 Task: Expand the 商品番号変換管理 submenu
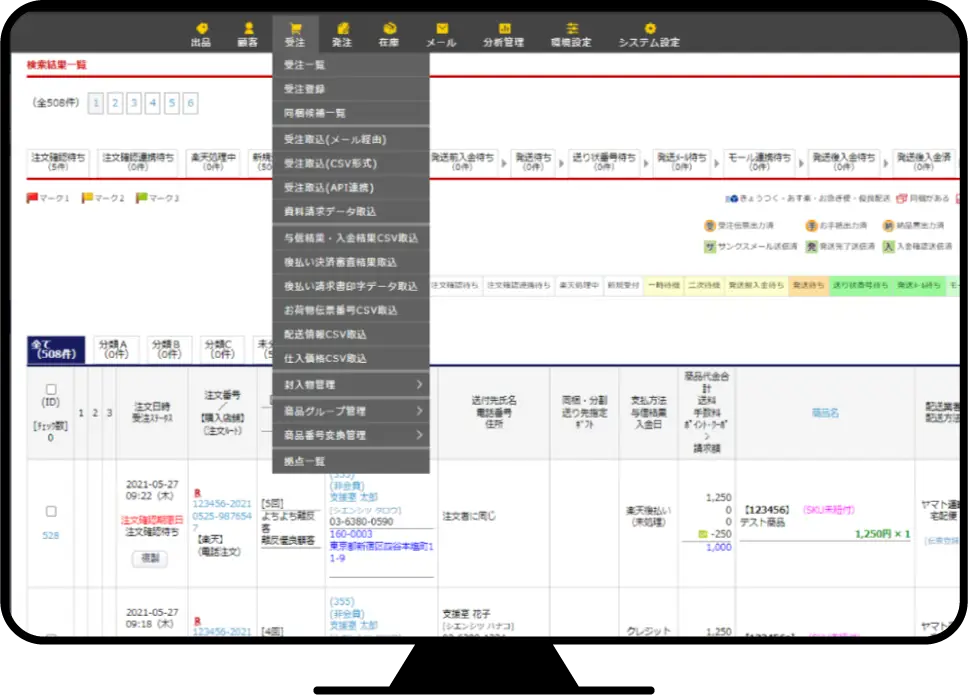351,435
